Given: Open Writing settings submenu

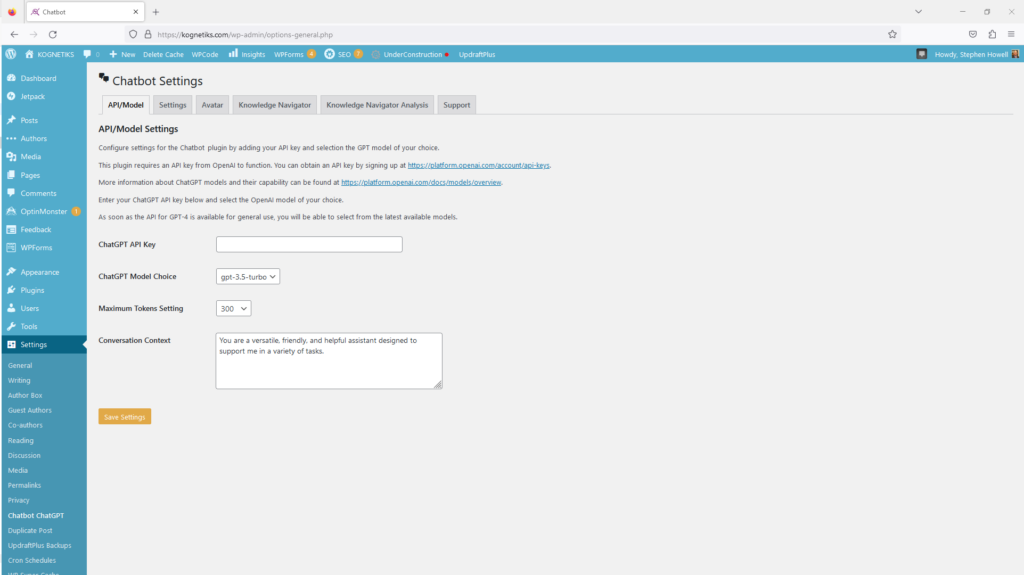Looking at the screenshot, I should tap(19, 380).
